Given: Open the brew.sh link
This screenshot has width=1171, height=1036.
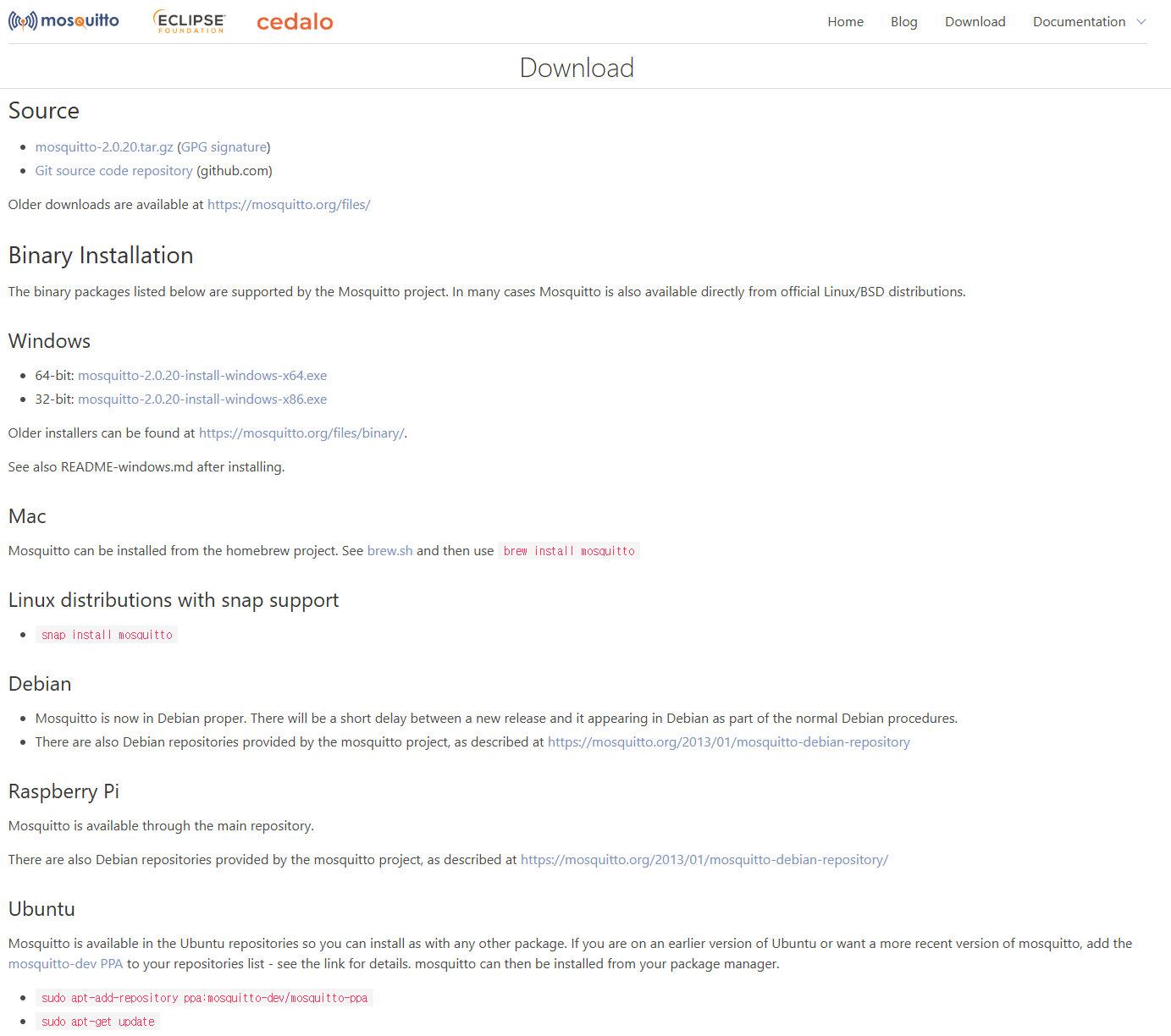Looking at the screenshot, I should tap(389, 551).
